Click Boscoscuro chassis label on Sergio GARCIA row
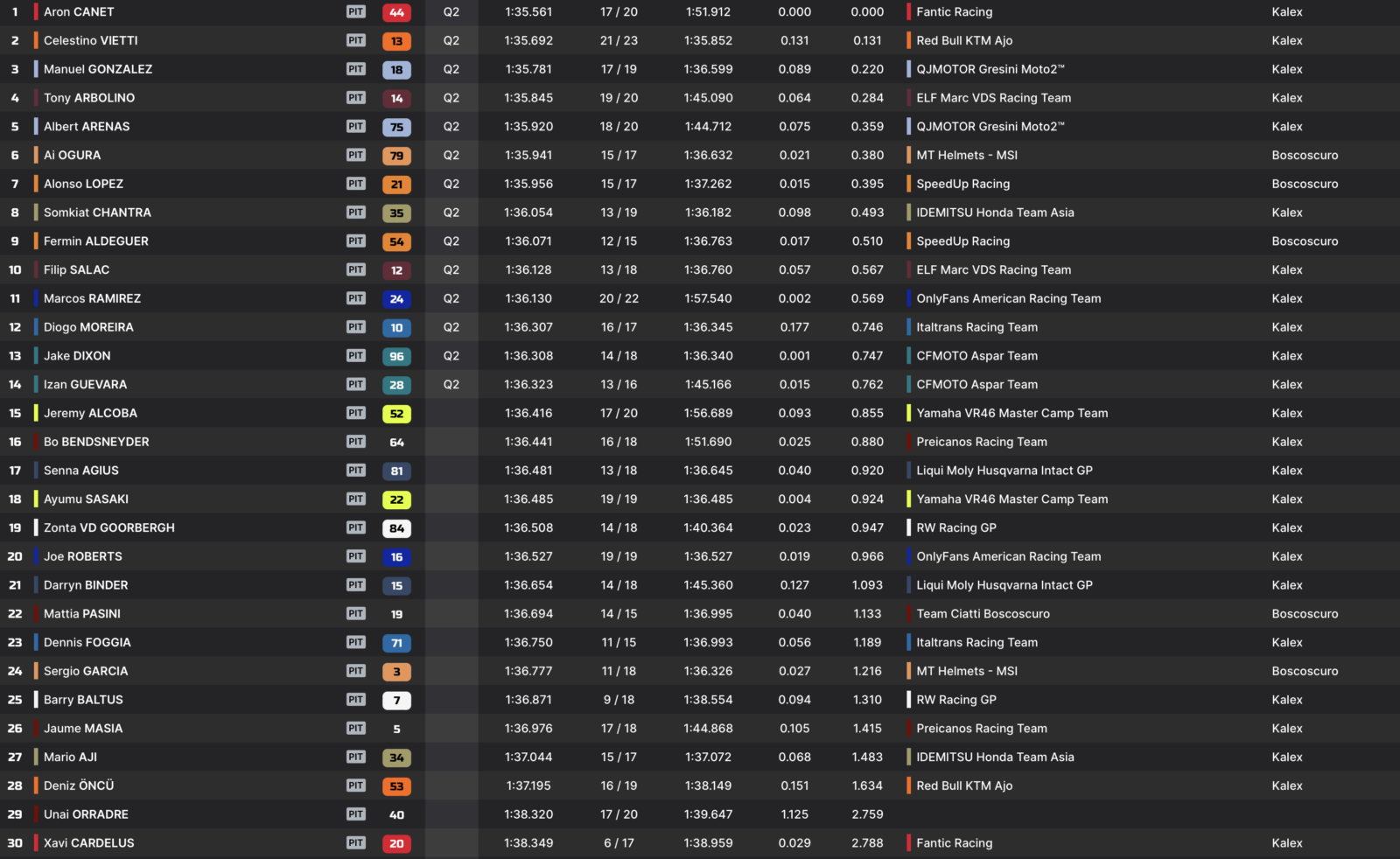The image size is (1400, 859). coord(1305,671)
